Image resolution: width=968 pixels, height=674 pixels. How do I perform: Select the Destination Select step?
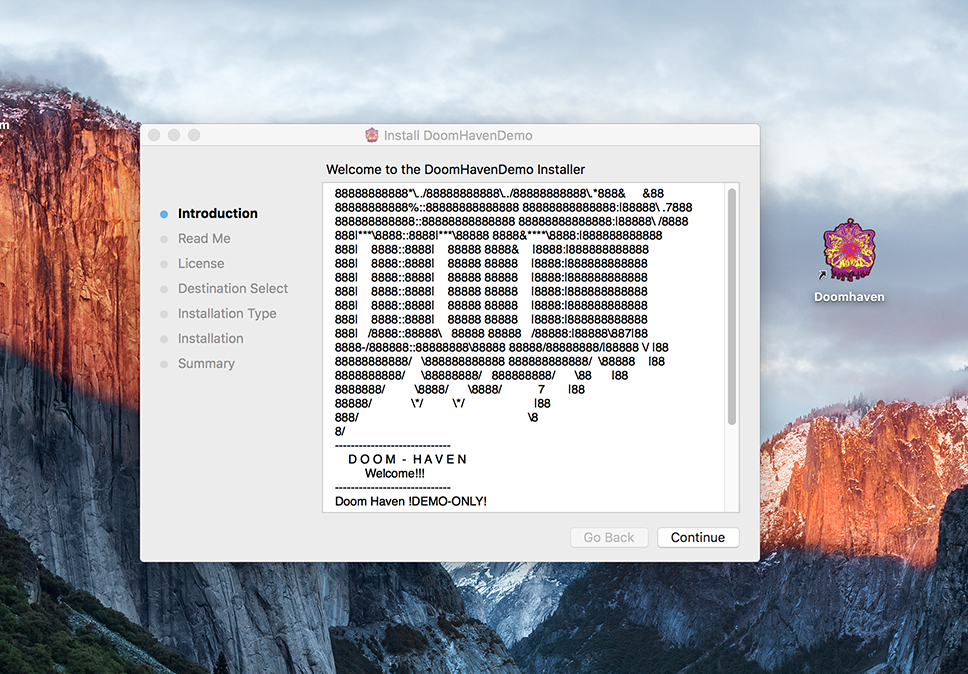233,288
